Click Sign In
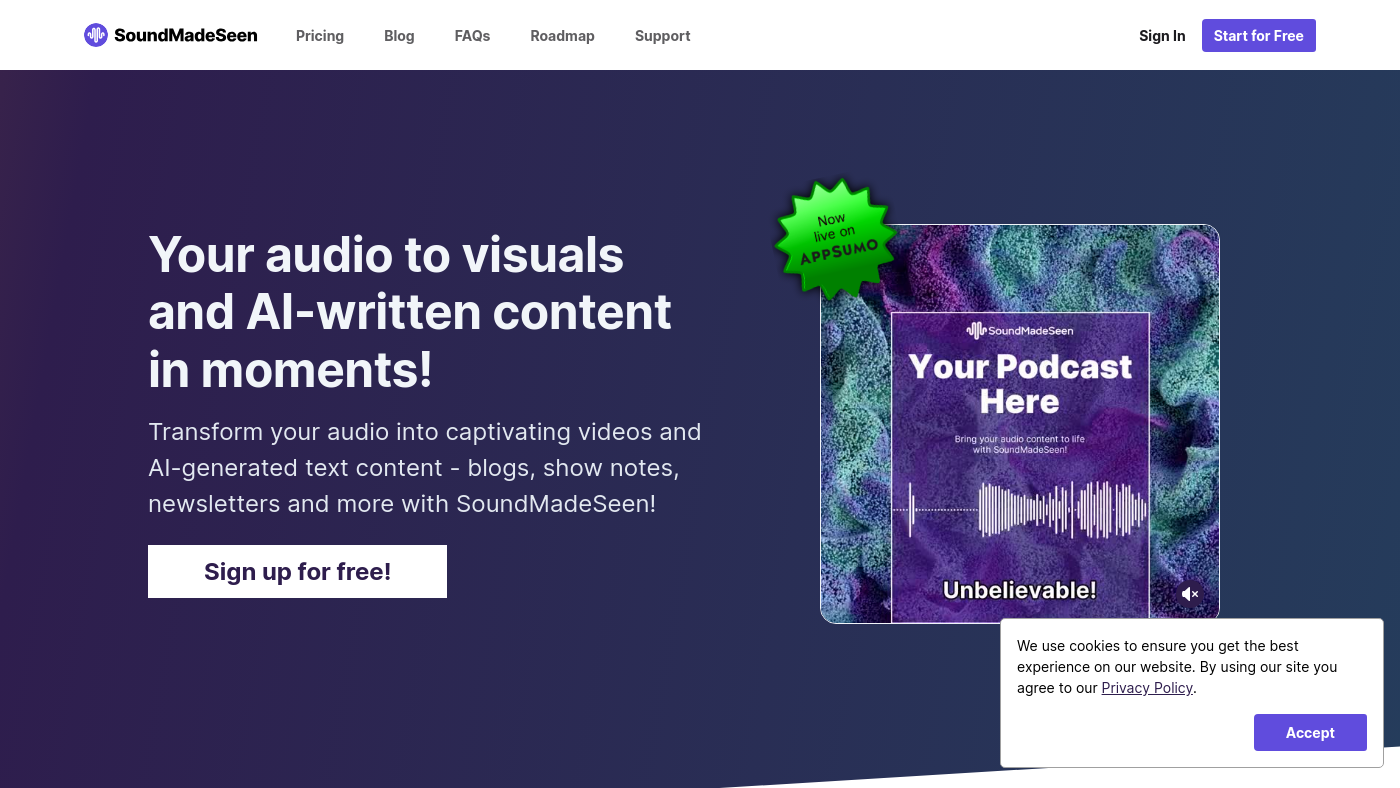This screenshot has height=788, width=1400. pyautogui.click(x=1162, y=35)
